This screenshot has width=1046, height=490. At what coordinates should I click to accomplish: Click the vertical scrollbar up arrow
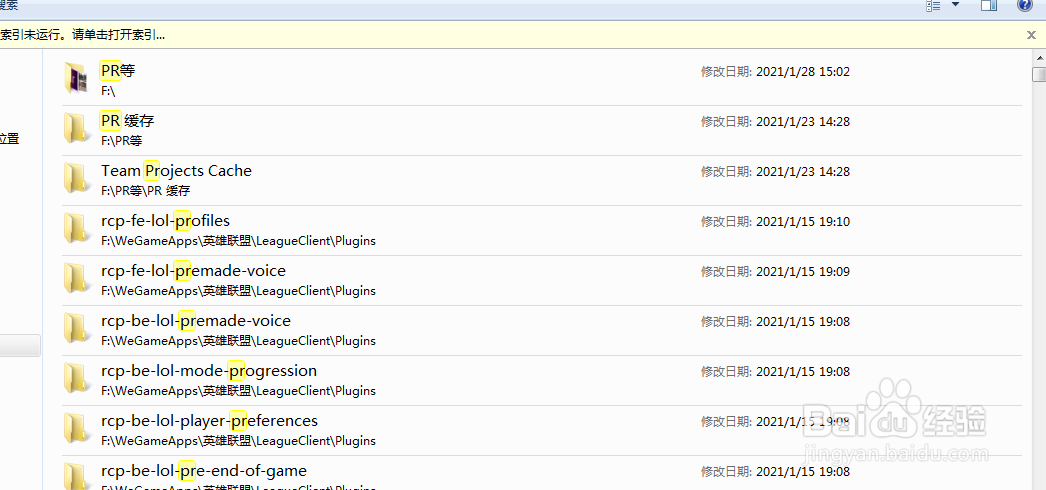point(1039,58)
